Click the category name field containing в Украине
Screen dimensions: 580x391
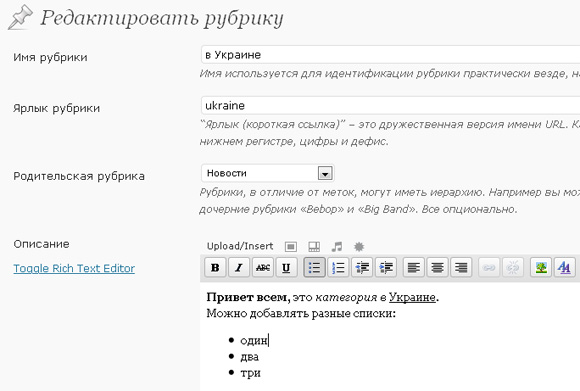pyautogui.click(x=391, y=55)
